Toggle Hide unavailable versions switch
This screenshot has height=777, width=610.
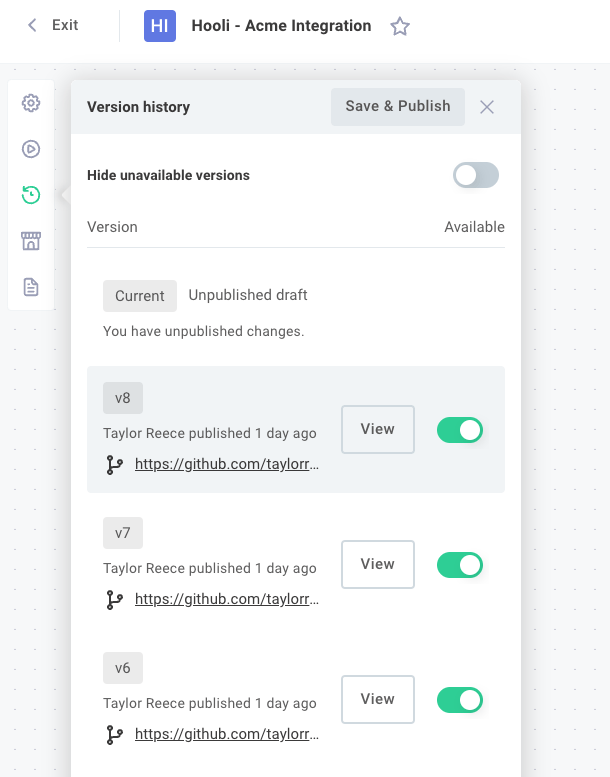[x=476, y=175]
